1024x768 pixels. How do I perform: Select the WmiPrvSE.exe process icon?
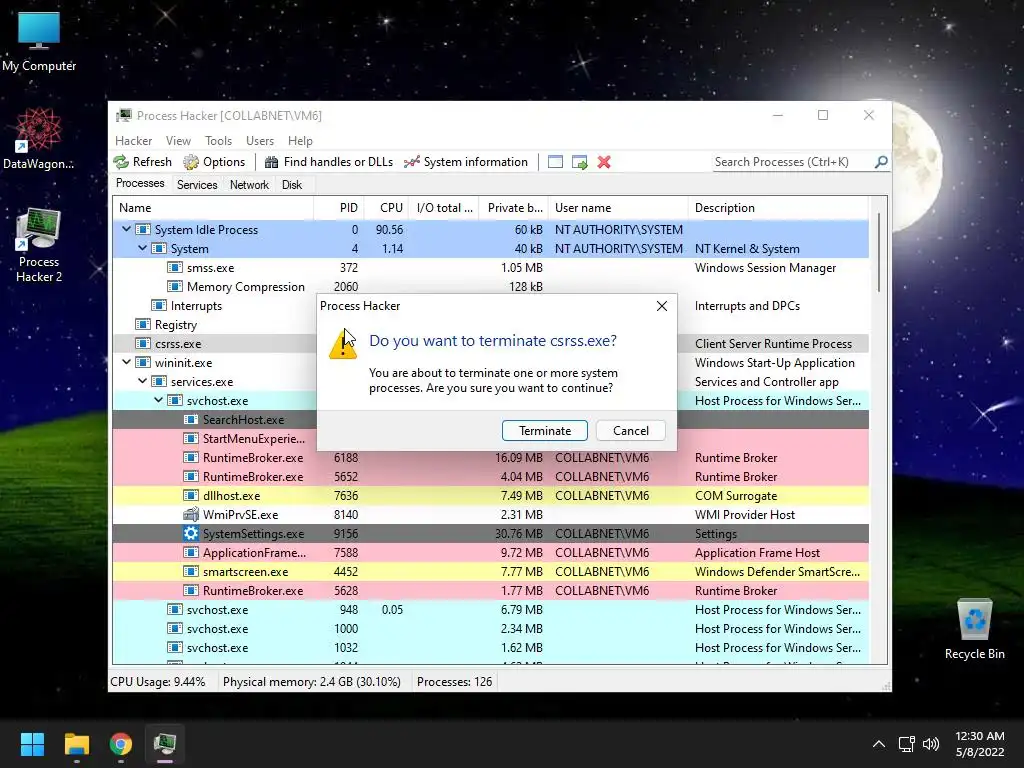coord(191,515)
